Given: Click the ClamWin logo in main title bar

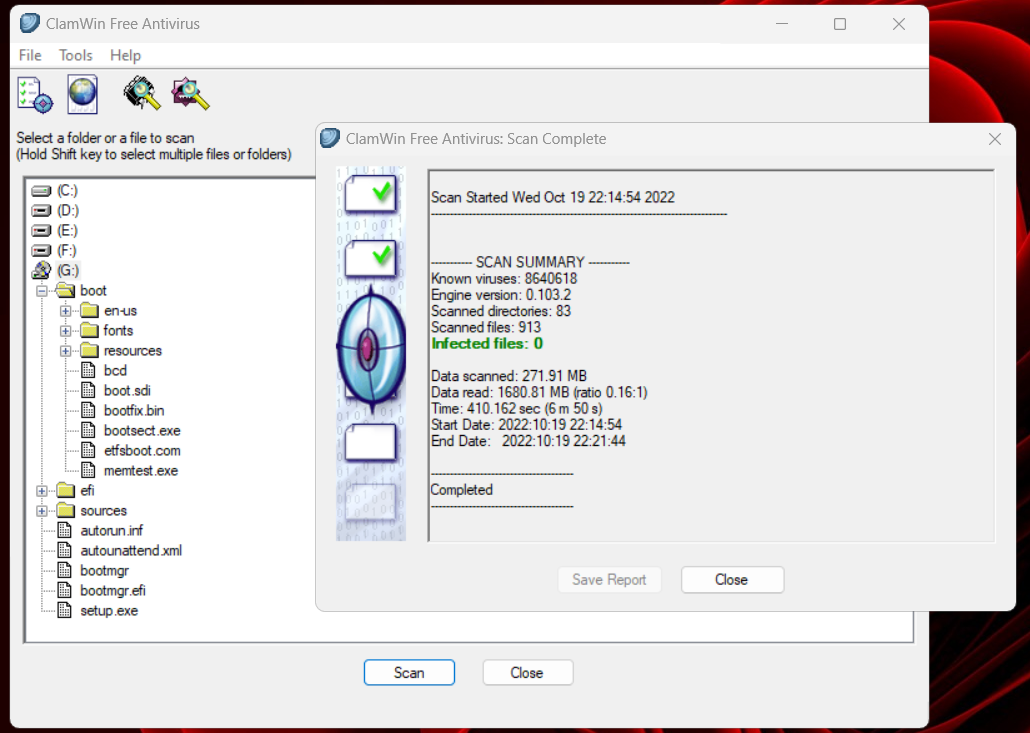Looking at the screenshot, I should click(30, 24).
